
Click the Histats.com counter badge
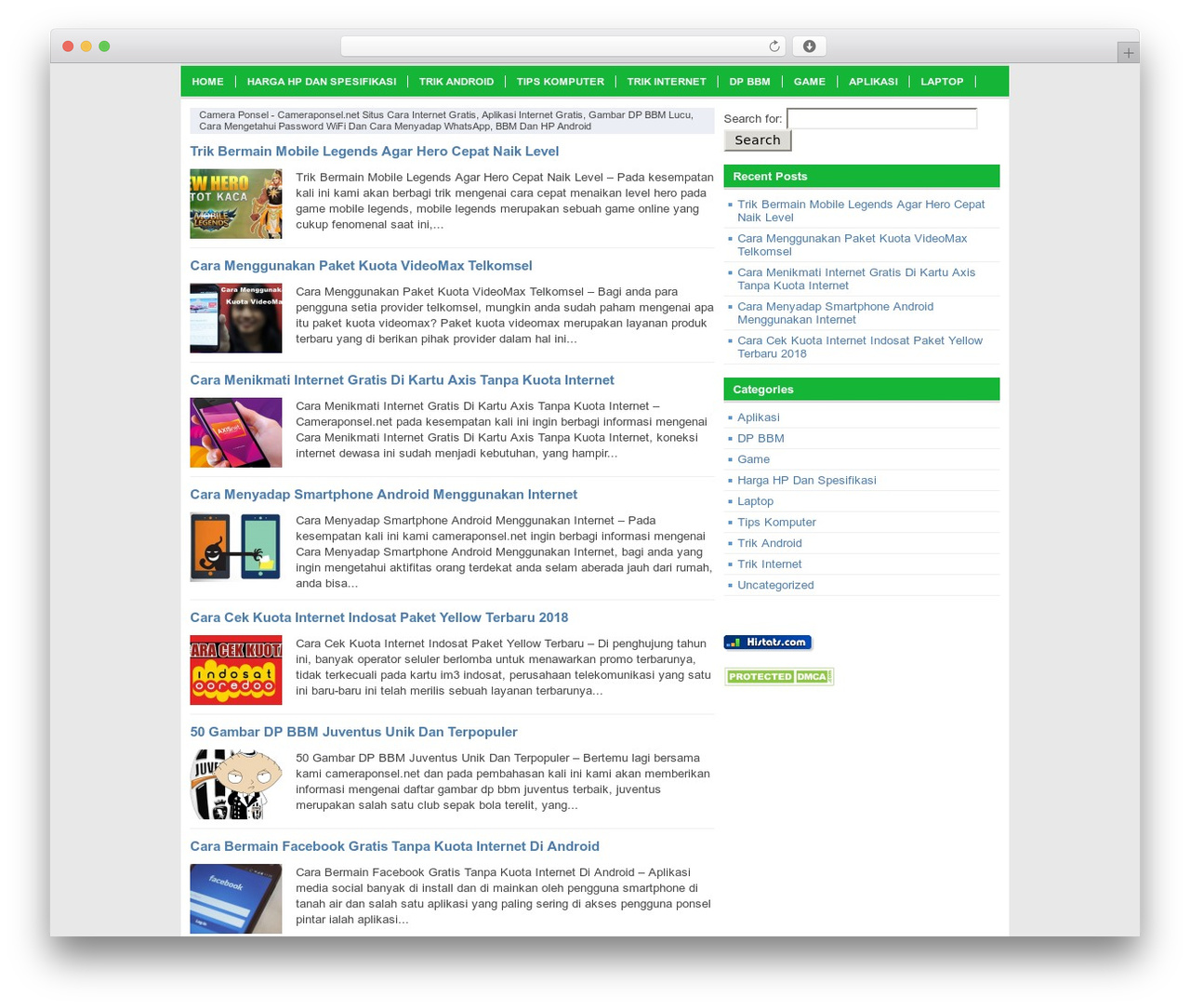click(x=768, y=643)
